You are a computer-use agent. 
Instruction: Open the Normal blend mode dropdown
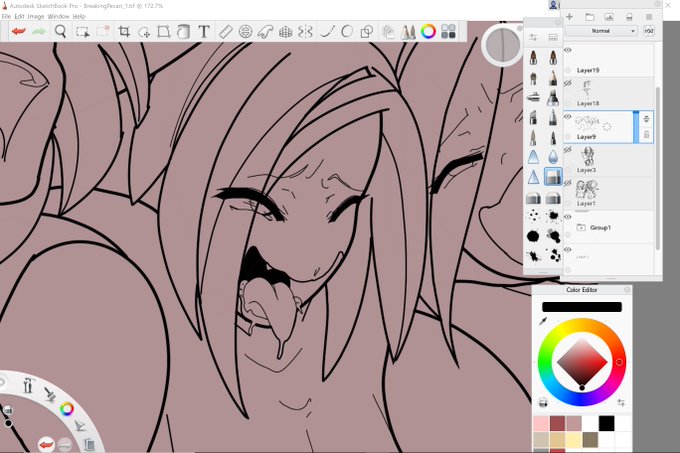(602, 31)
